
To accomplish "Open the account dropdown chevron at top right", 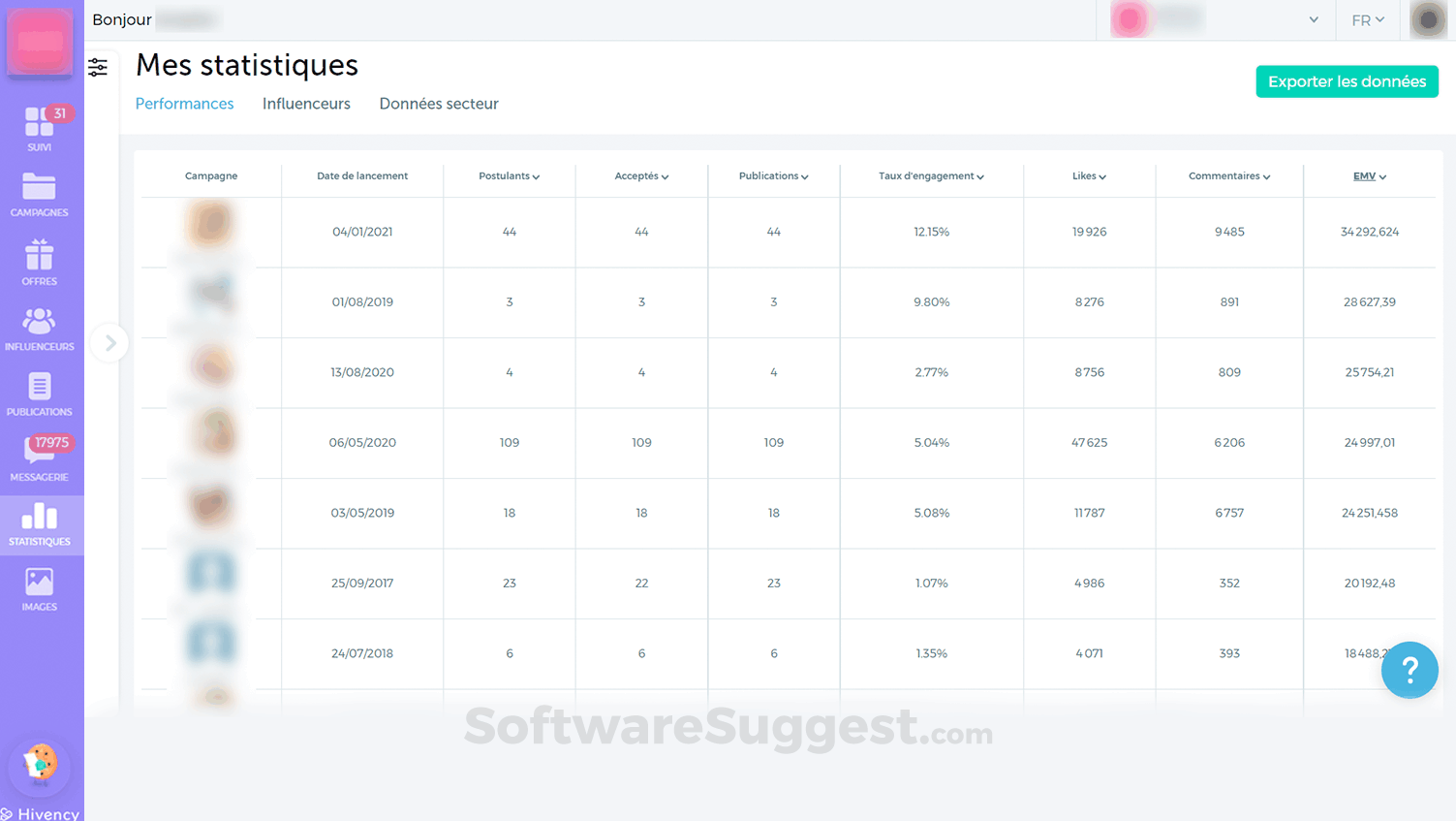I will tap(1314, 19).
